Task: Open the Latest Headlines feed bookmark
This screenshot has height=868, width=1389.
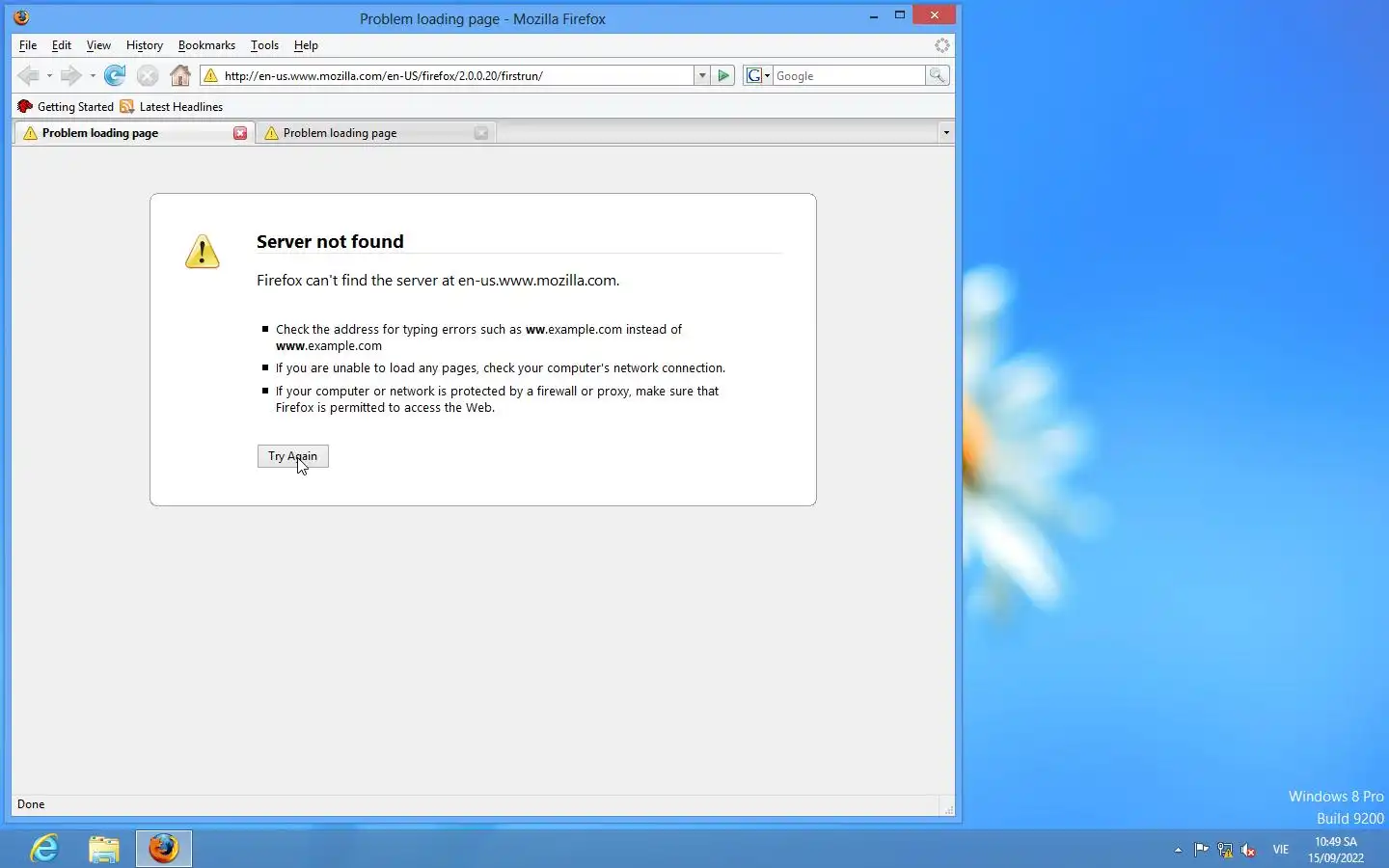Action: click(x=171, y=107)
